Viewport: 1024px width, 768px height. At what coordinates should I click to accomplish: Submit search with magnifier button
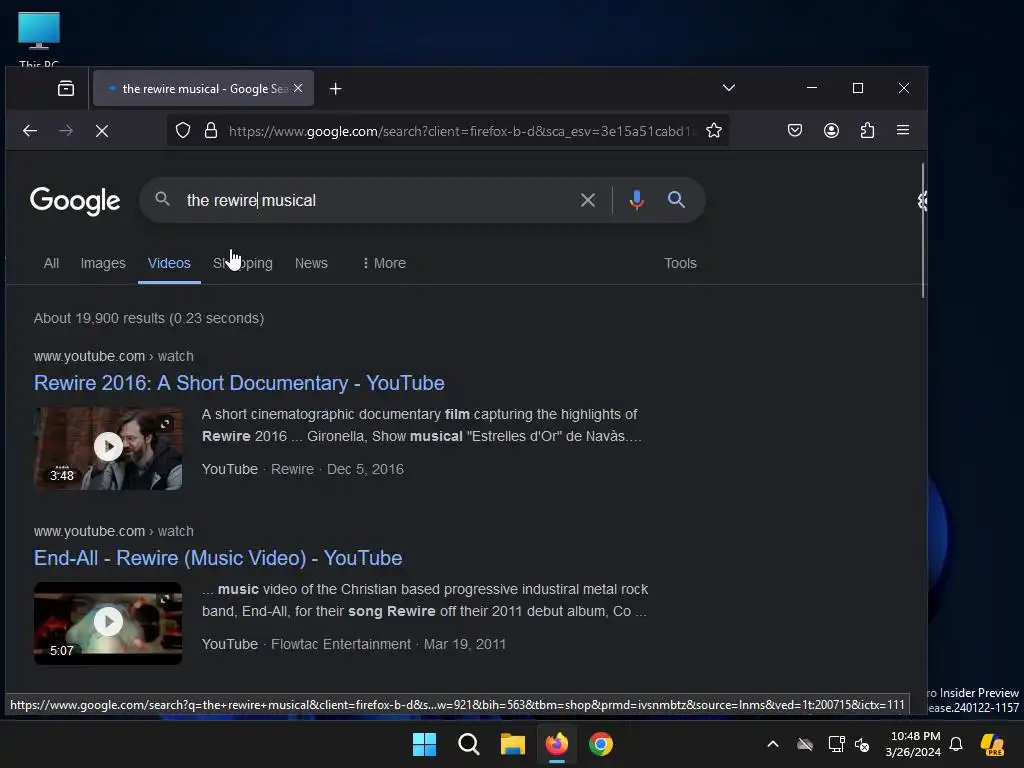[x=677, y=200]
